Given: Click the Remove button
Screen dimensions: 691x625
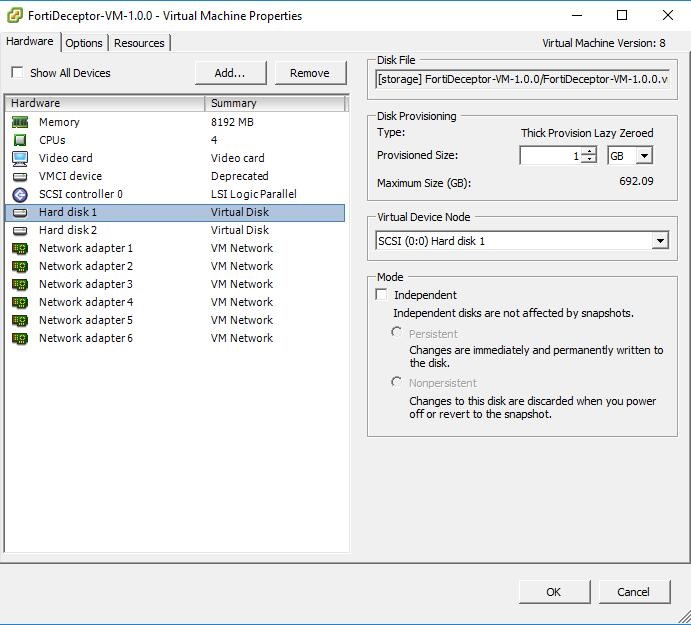Looking at the screenshot, I should click(x=310, y=73).
